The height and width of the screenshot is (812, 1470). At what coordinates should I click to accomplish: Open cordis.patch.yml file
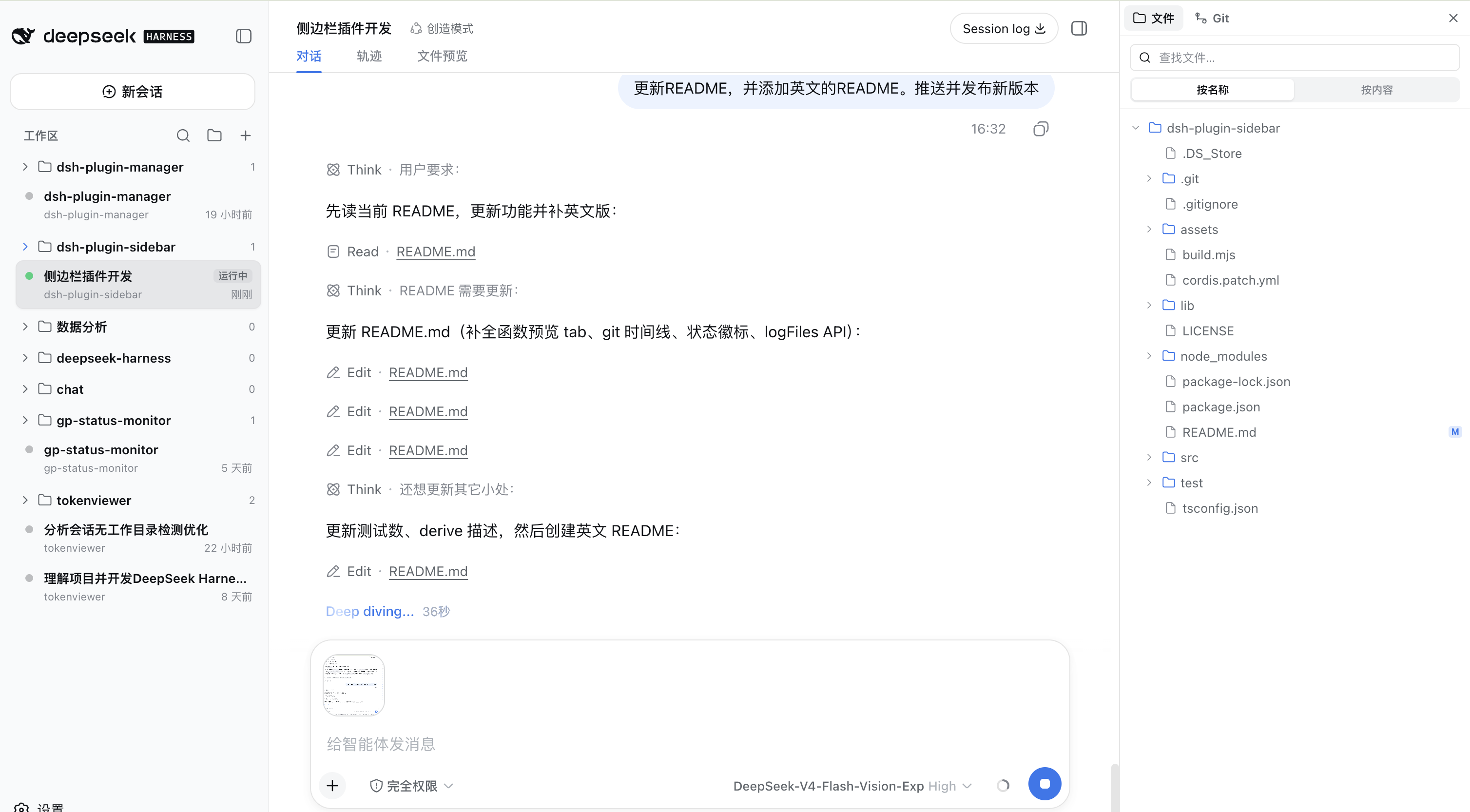(x=1230, y=280)
